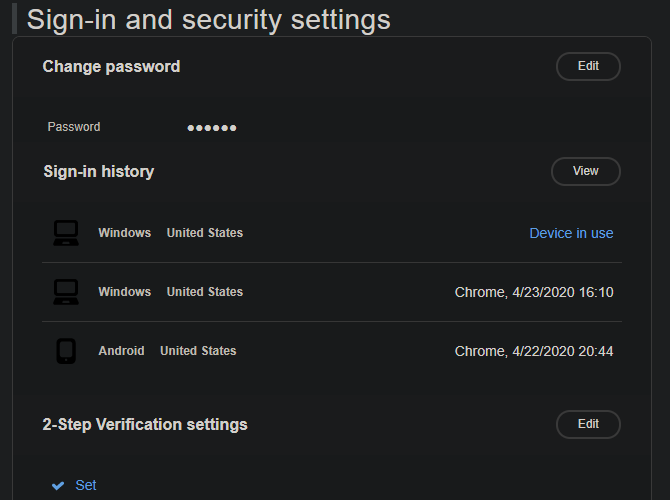Click the Android phone device icon

coord(66,351)
